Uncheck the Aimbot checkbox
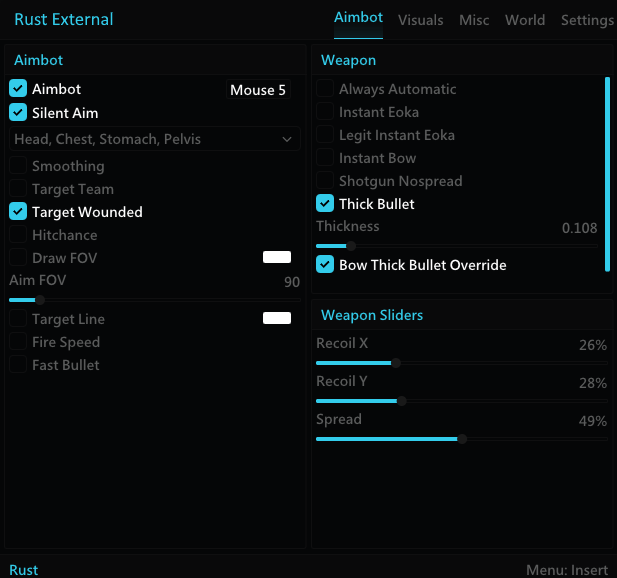 tap(18, 89)
